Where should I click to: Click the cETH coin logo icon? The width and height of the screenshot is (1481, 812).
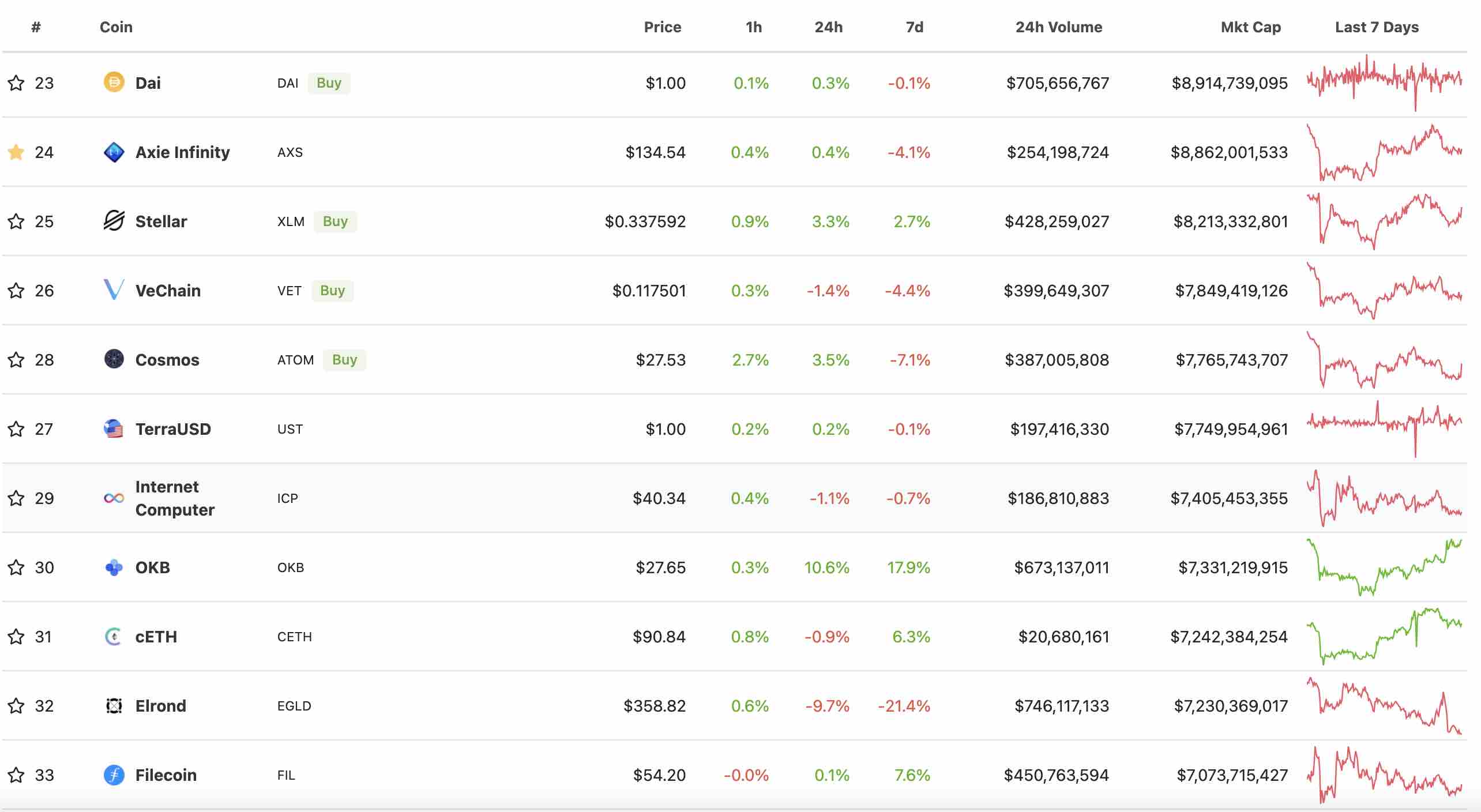114,637
